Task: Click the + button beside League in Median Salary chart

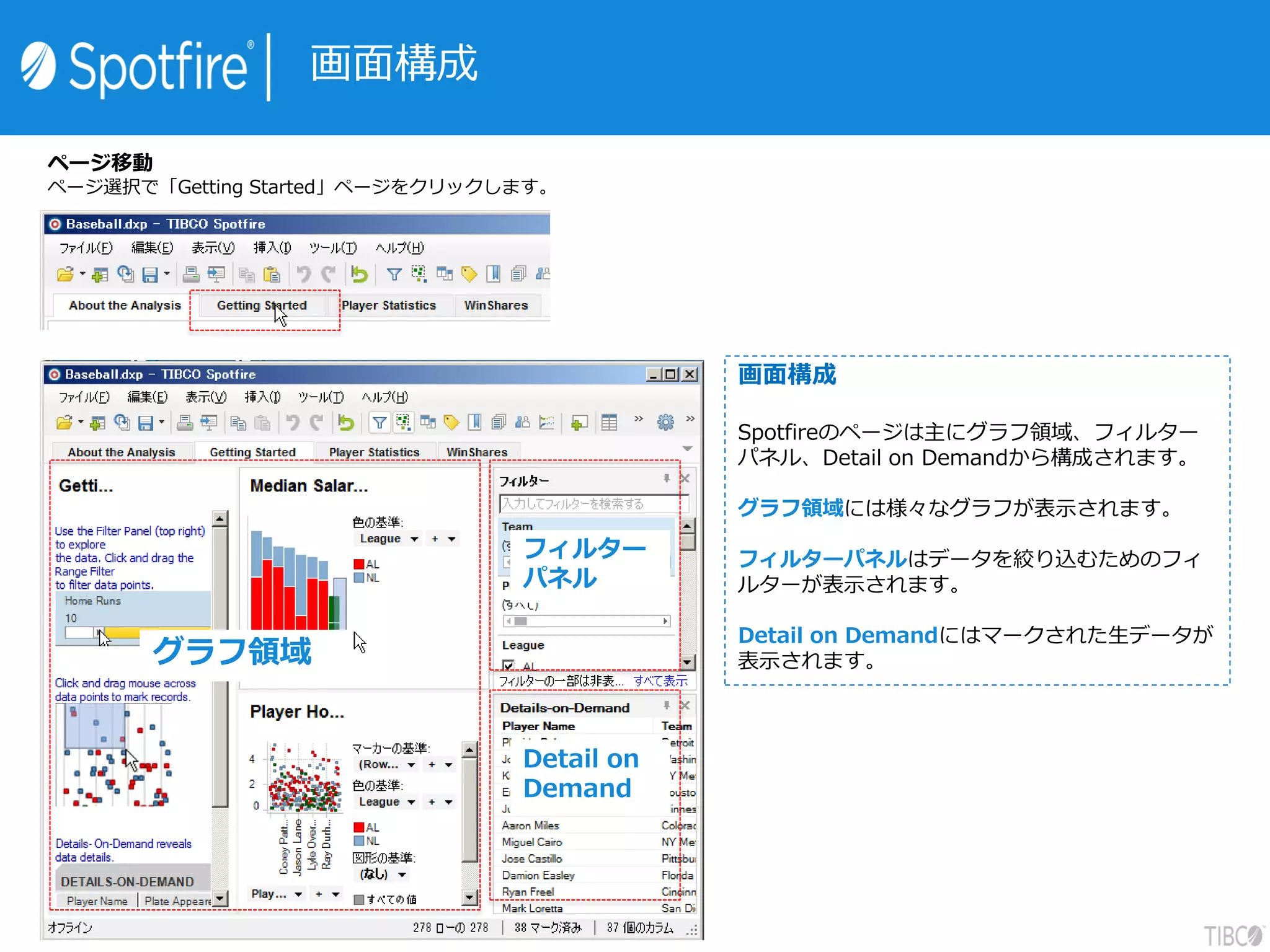Action: (x=435, y=539)
